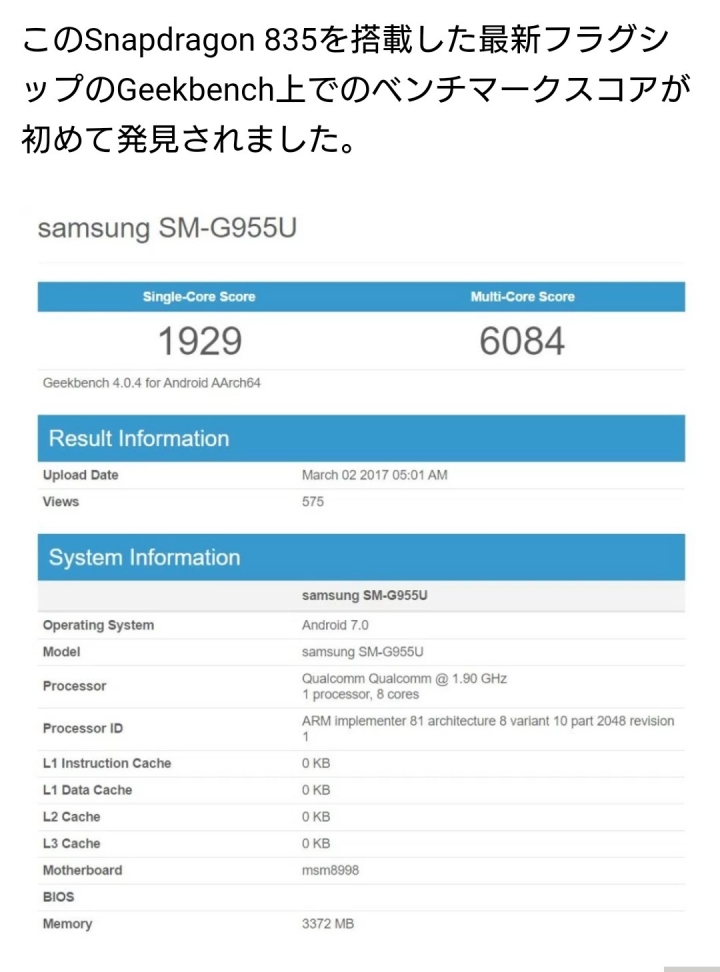The image size is (720, 972).
Task: Click Geekbench 4.0.4 for Android AArch64 text
Action: click(151, 383)
